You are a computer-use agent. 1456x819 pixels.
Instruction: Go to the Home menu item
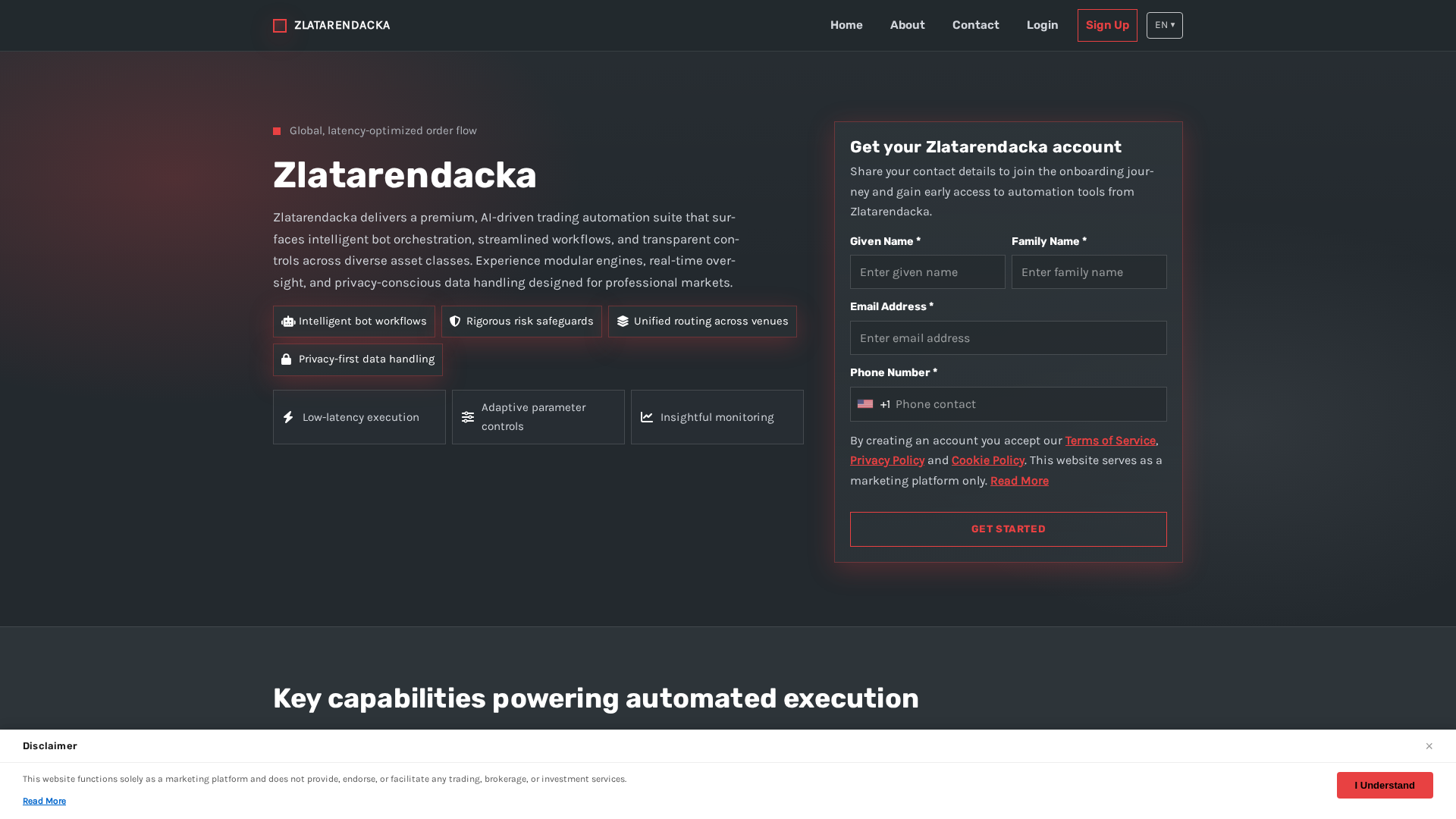pos(846,25)
